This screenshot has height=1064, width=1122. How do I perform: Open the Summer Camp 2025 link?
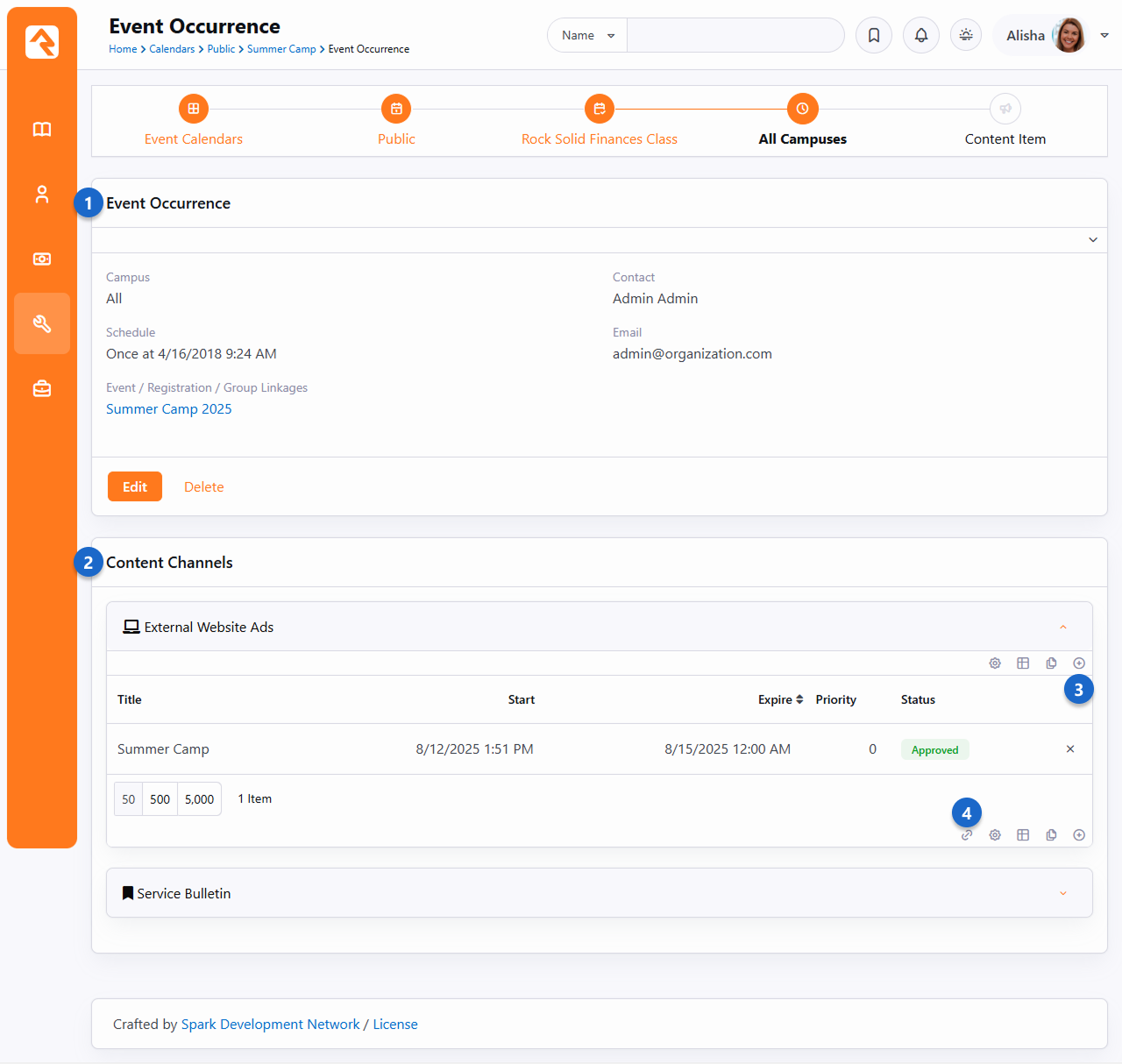coord(169,409)
